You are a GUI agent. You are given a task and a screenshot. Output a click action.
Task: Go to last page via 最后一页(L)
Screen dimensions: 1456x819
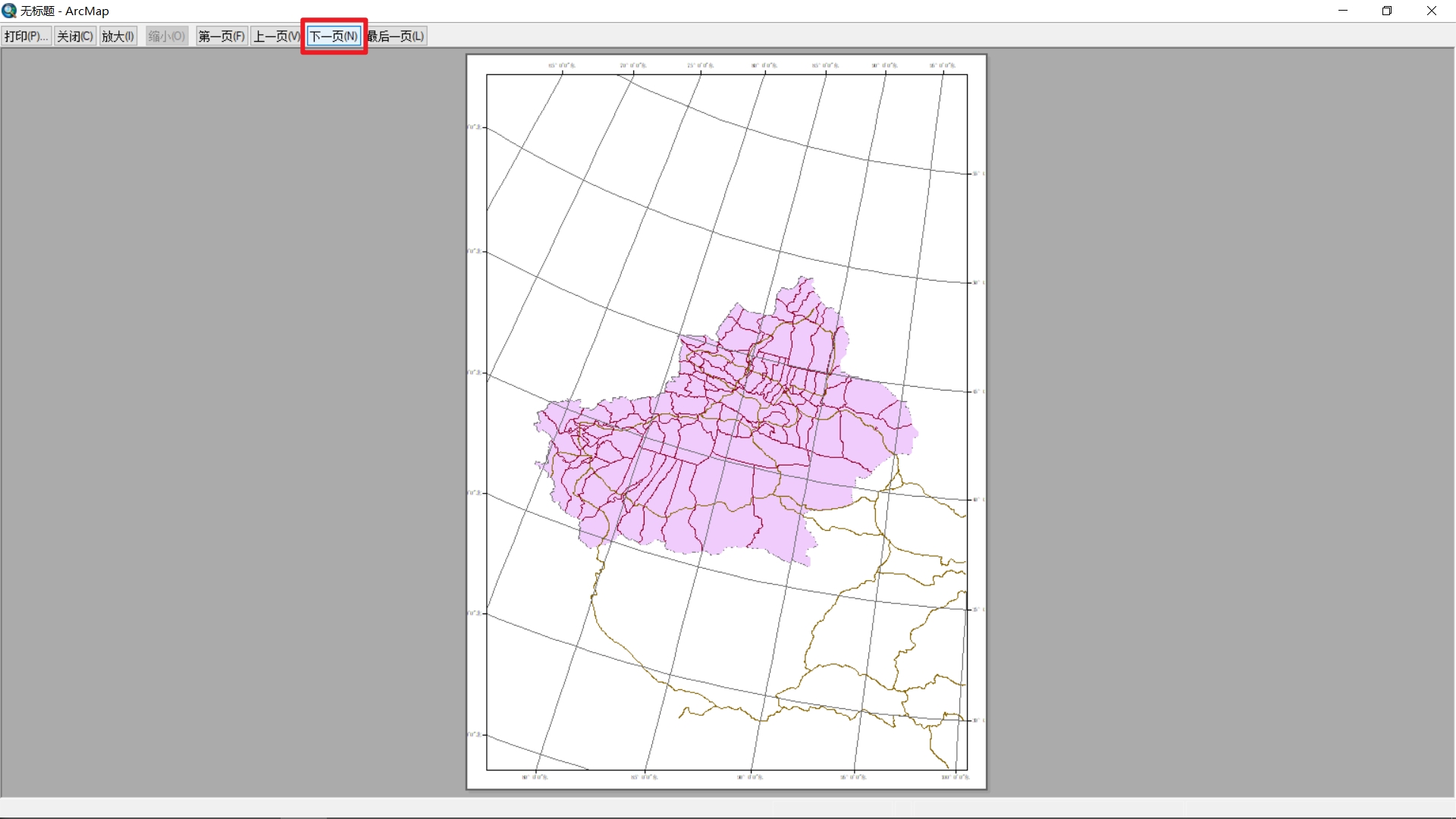click(396, 36)
